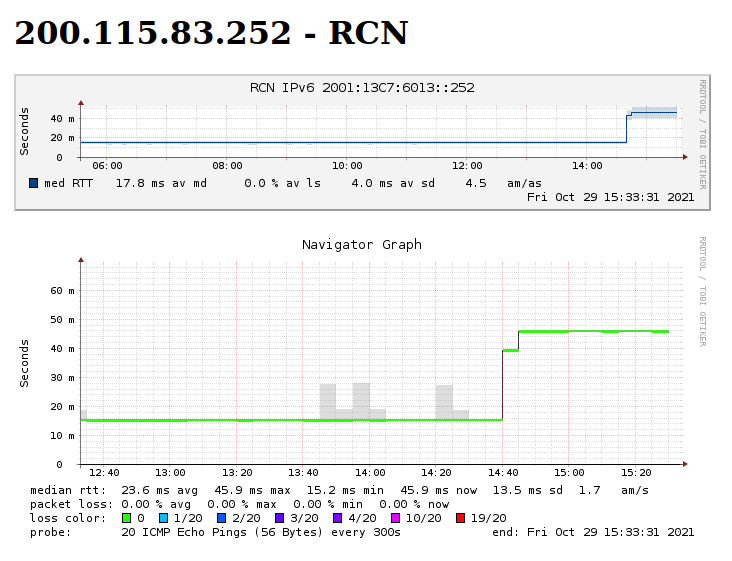The height and width of the screenshot is (561, 732).
Task: Click the red 19/20 loss color swatch
Action: click(x=460, y=518)
